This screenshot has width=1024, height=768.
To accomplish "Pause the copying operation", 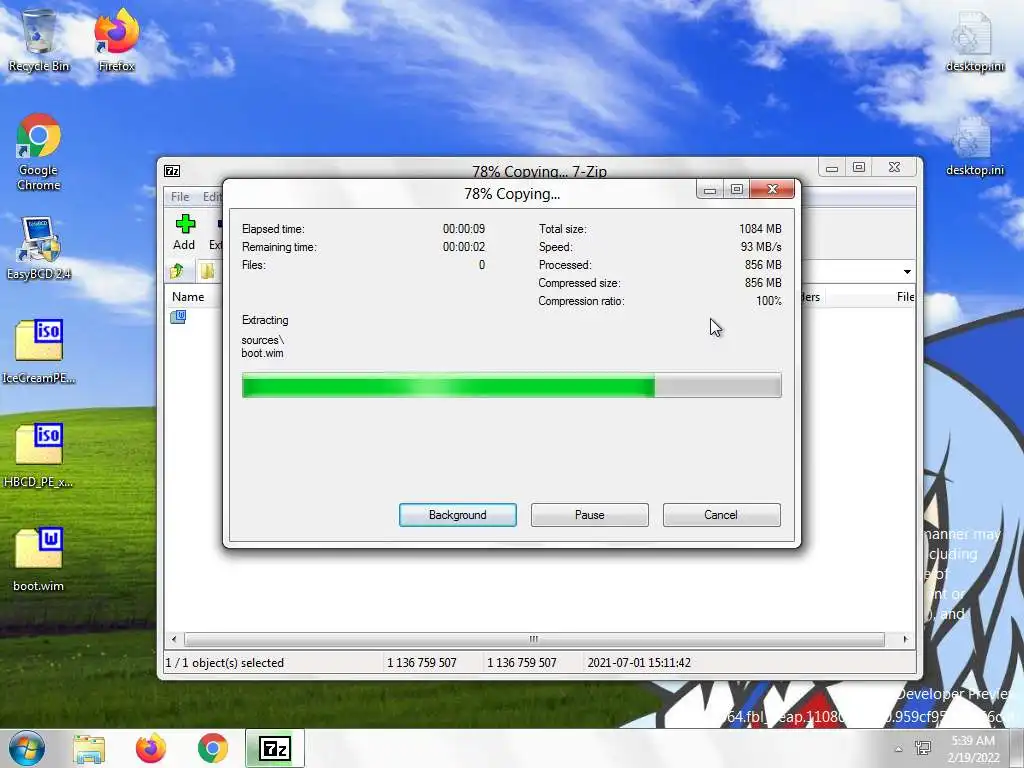I will (590, 515).
